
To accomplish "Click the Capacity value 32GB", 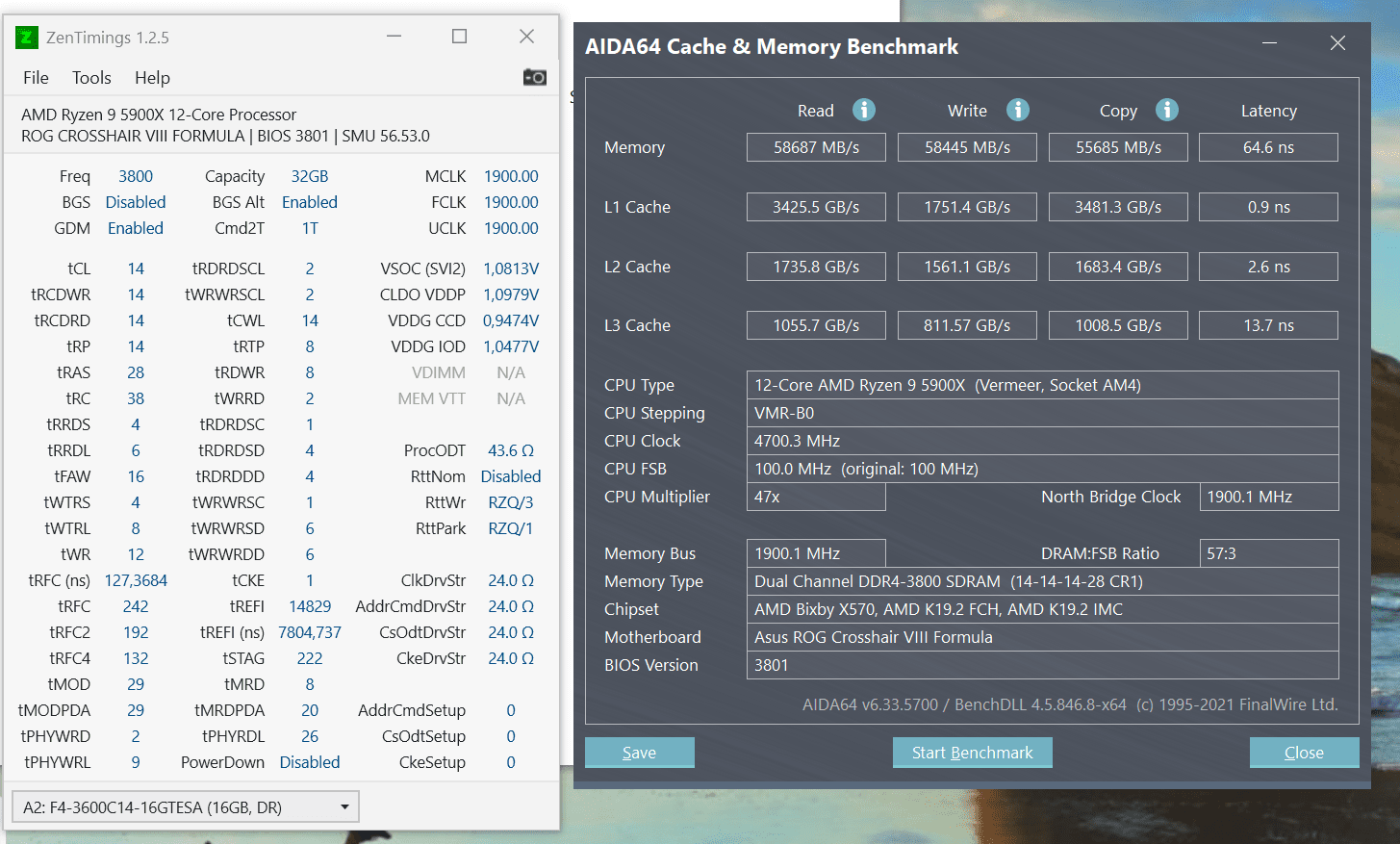I will pos(310,176).
